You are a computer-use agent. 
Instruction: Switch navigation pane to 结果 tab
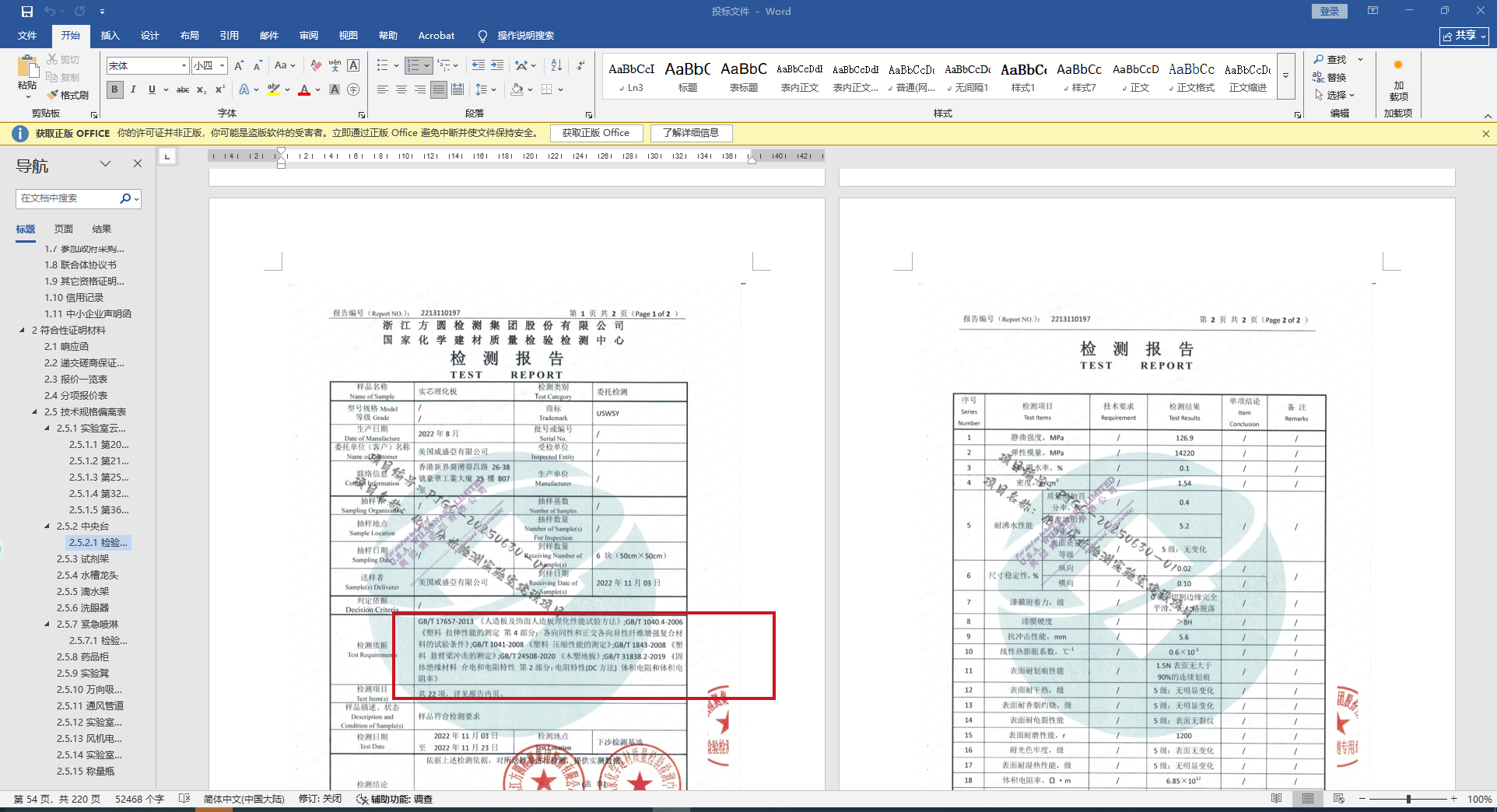[102, 229]
